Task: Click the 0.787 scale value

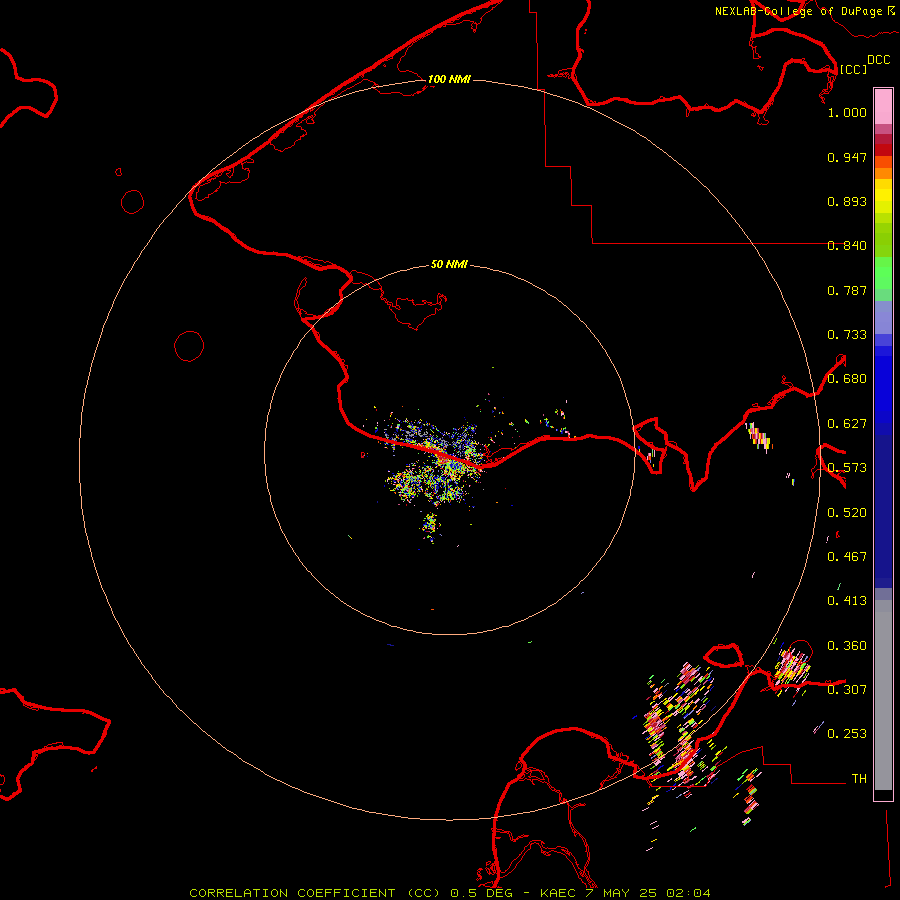Action: click(x=847, y=290)
